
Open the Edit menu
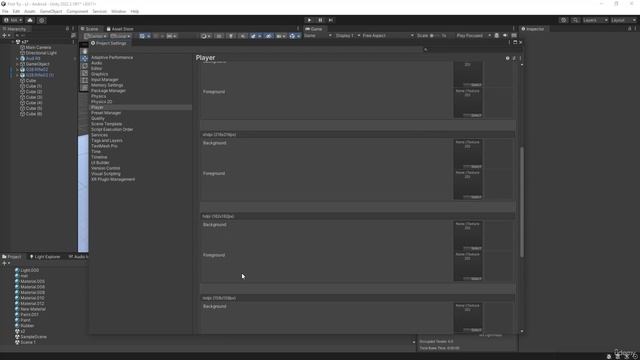pos(16,11)
